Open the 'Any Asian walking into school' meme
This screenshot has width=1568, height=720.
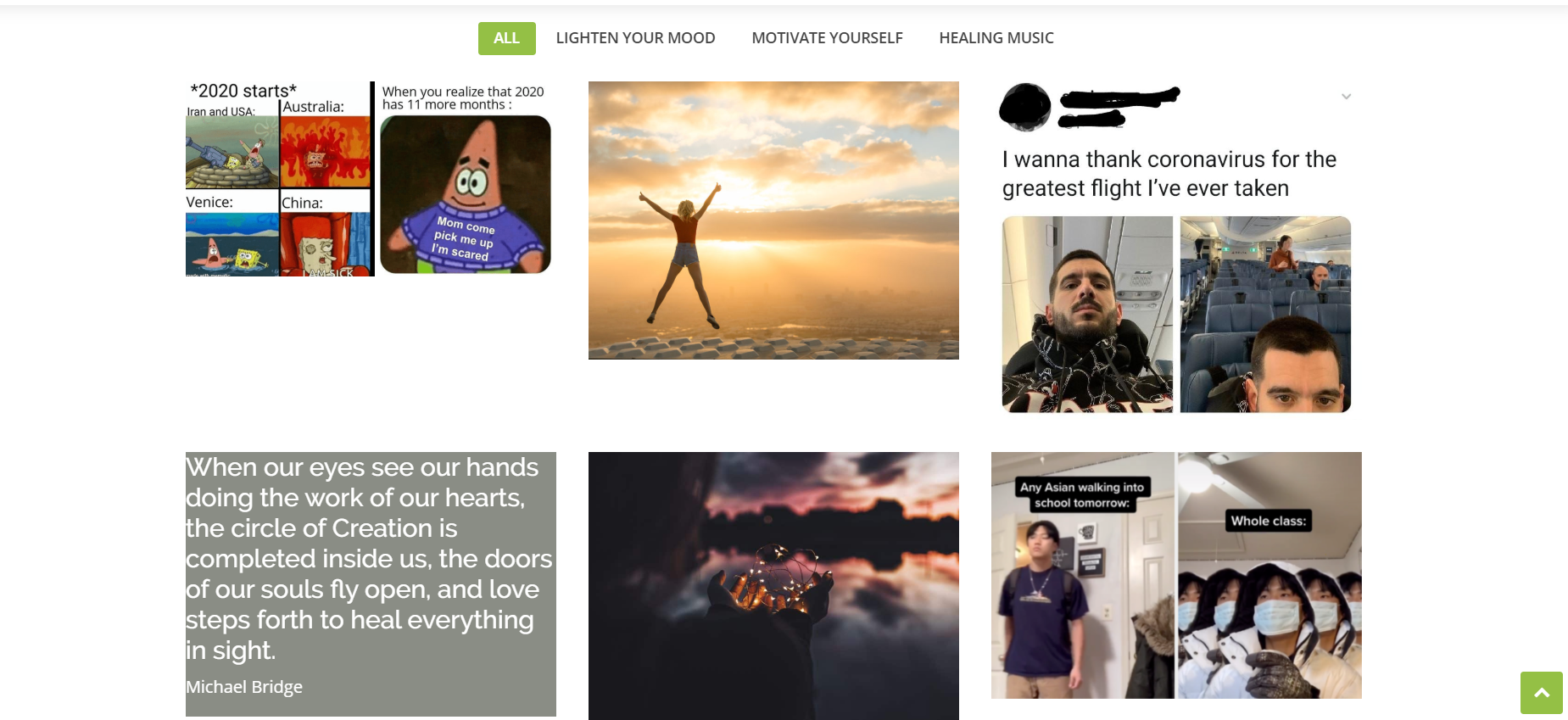1083,575
